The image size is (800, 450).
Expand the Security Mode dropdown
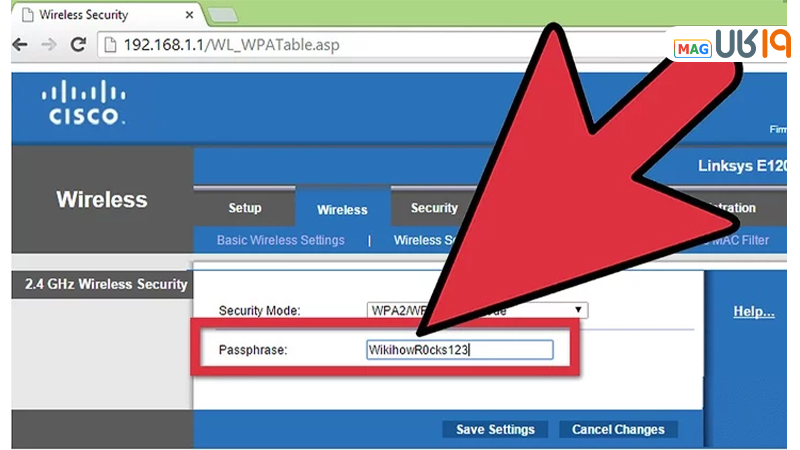pyautogui.click(x=579, y=310)
